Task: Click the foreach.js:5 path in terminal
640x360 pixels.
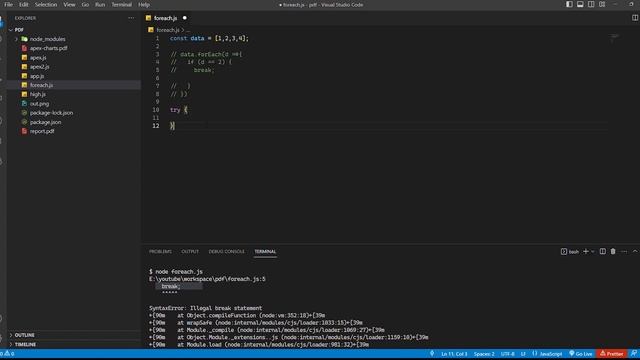Action: point(207,279)
